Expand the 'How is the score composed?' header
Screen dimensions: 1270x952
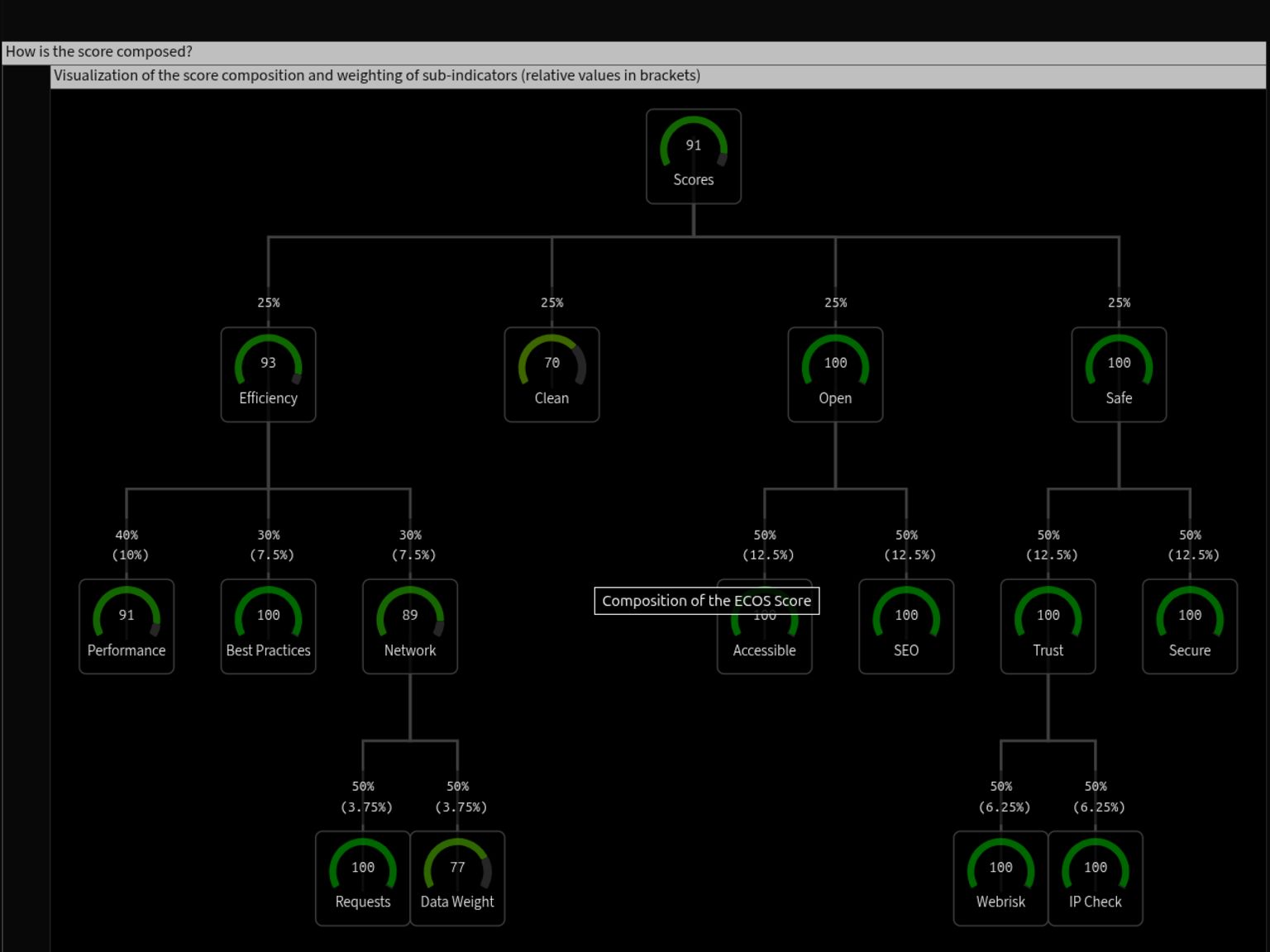[98, 51]
